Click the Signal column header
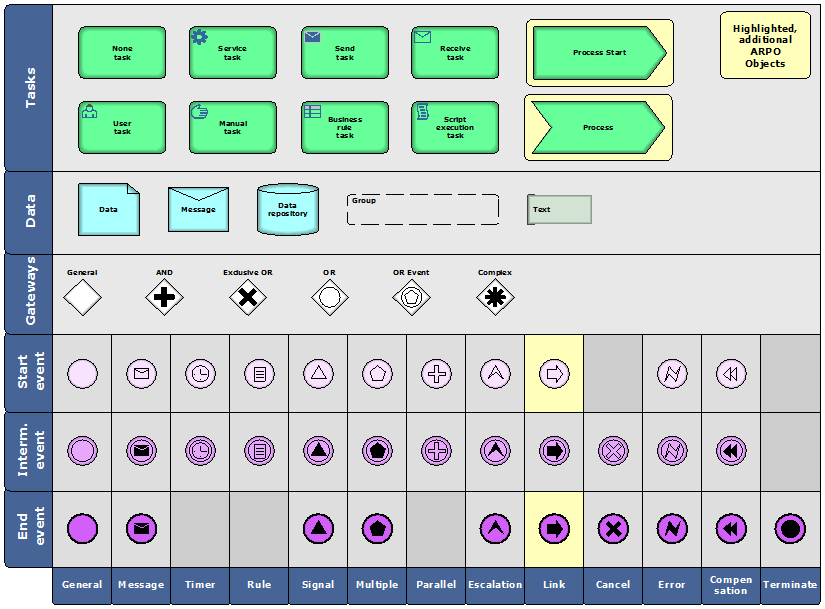Screen dimensions: 825x609 pyautogui.click(x=318, y=585)
